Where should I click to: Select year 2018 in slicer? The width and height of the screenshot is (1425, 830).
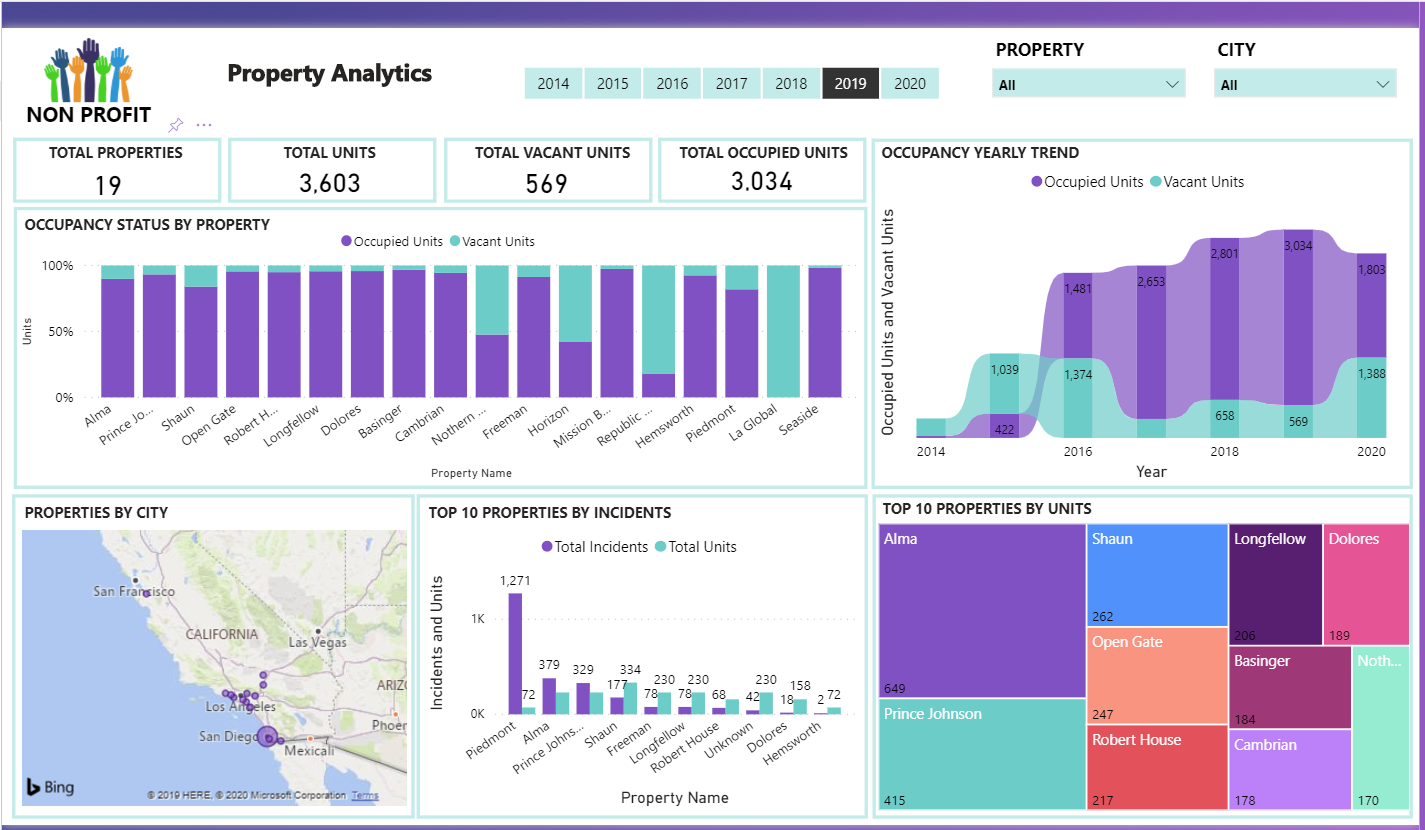point(791,83)
